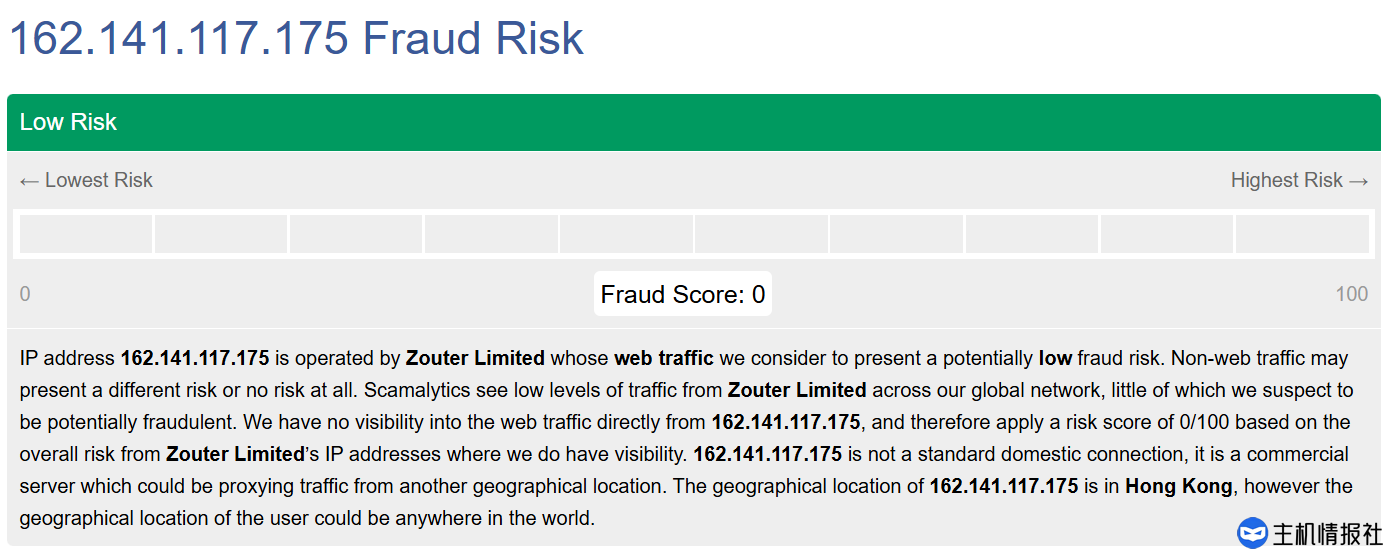Click the seventh segment of the risk bar
The image size is (1385, 551).
896,234
